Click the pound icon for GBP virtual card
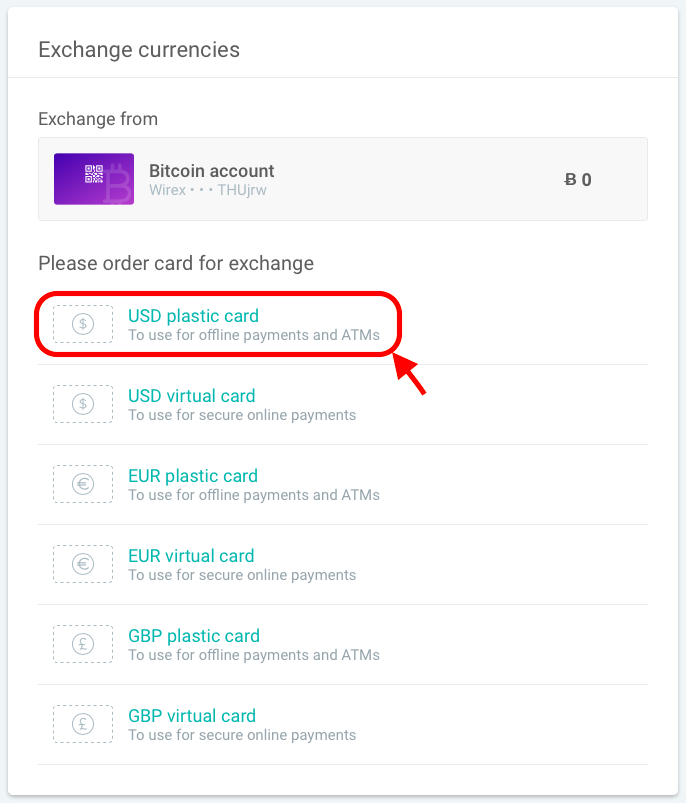 (x=83, y=724)
